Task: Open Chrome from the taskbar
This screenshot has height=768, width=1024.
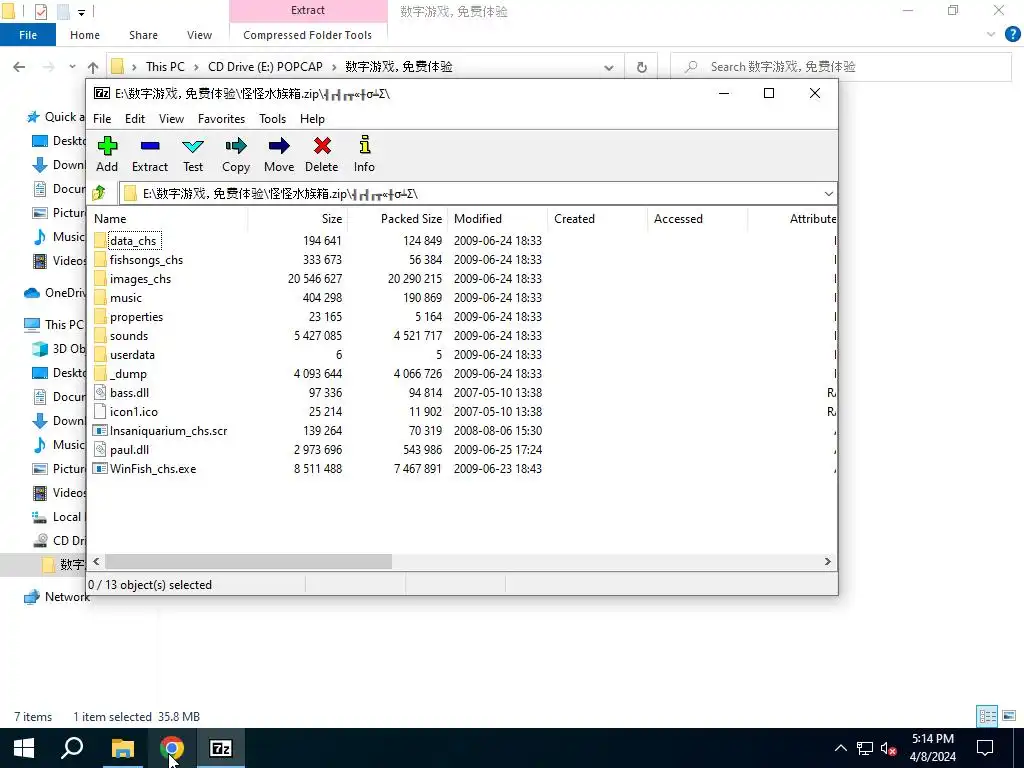Action: (x=172, y=748)
